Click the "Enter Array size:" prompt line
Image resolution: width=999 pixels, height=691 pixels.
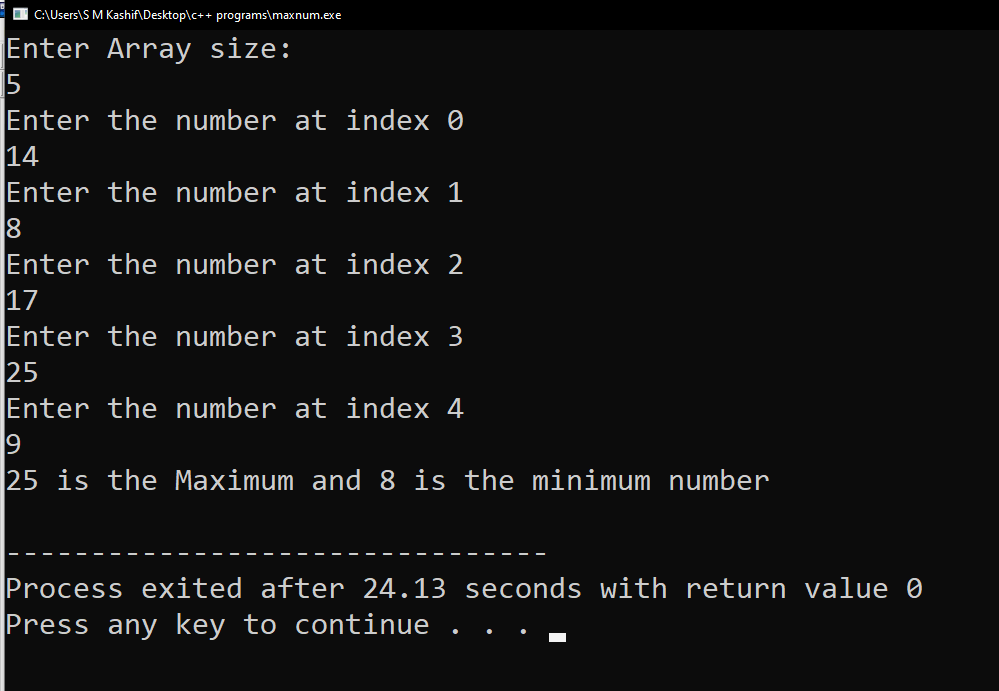click(x=149, y=49)
